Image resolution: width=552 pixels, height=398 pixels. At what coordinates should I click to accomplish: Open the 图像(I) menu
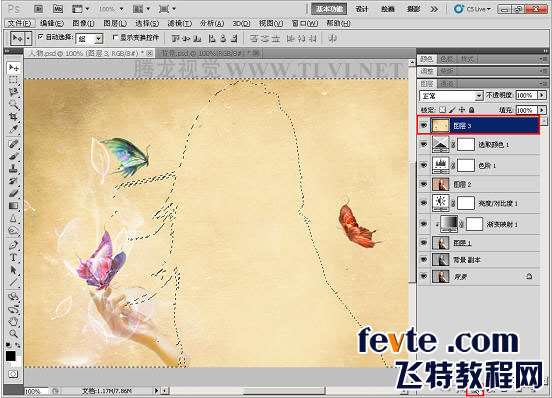[x=83, y=23]
